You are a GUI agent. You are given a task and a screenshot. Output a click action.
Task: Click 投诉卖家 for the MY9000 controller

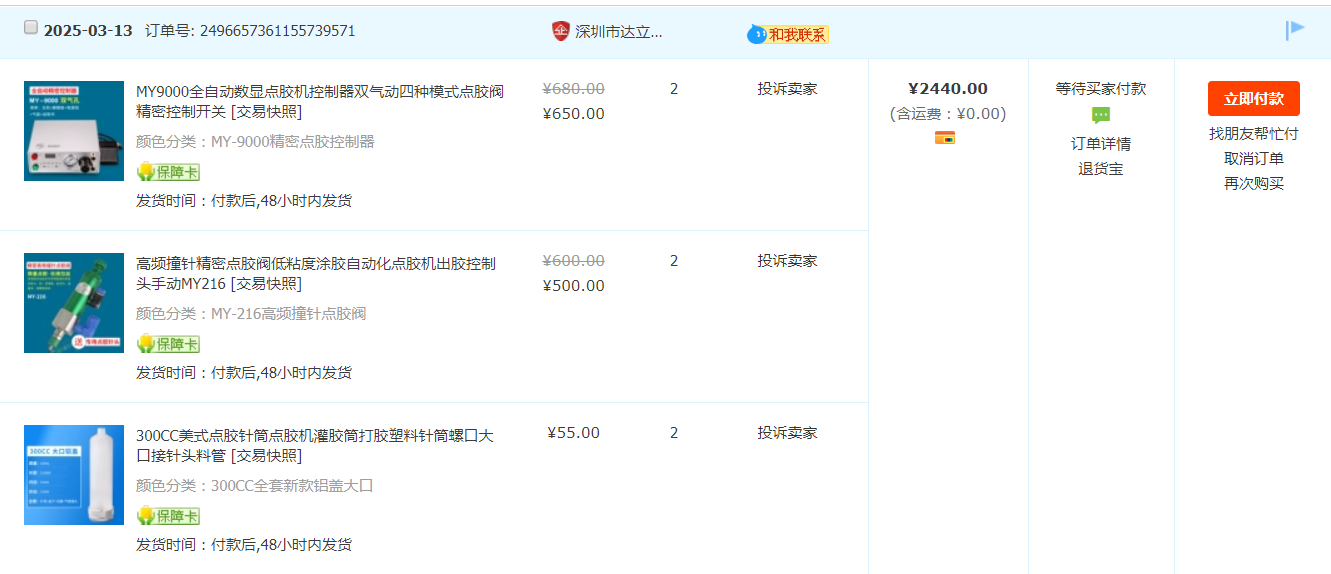[x=787, y=89]
